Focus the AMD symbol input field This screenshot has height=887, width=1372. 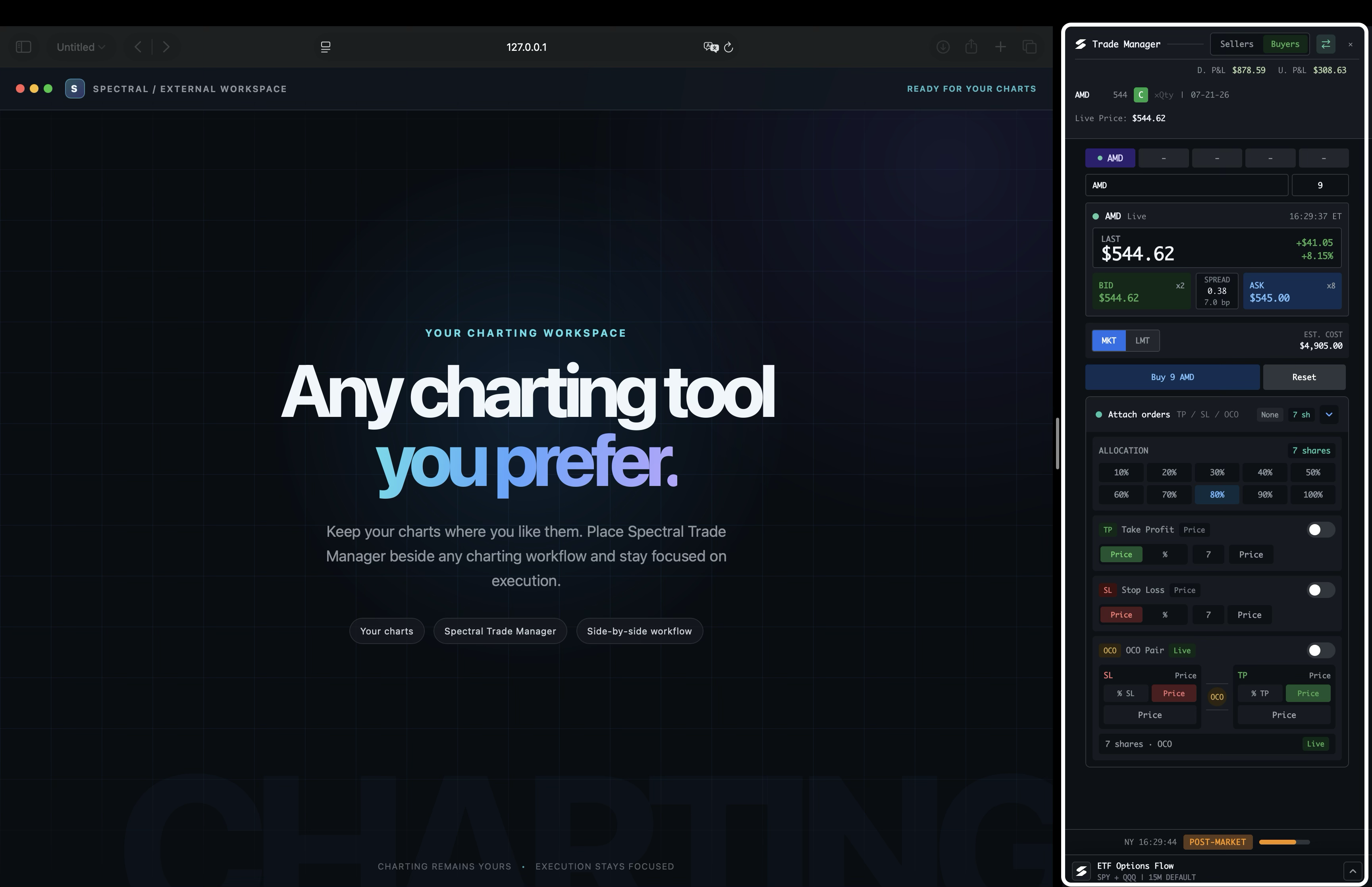pos(1187,185)
